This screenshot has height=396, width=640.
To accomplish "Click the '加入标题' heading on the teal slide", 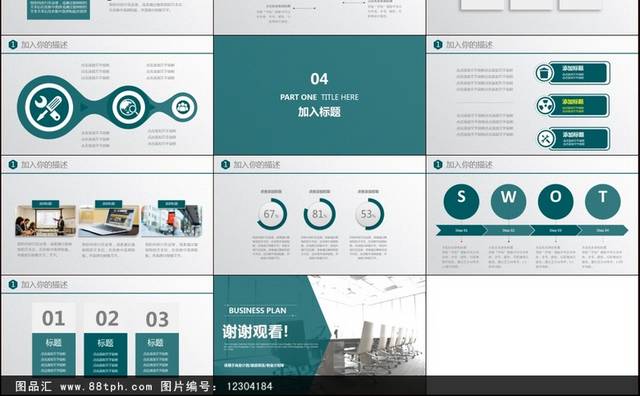I will coord(319,112).
